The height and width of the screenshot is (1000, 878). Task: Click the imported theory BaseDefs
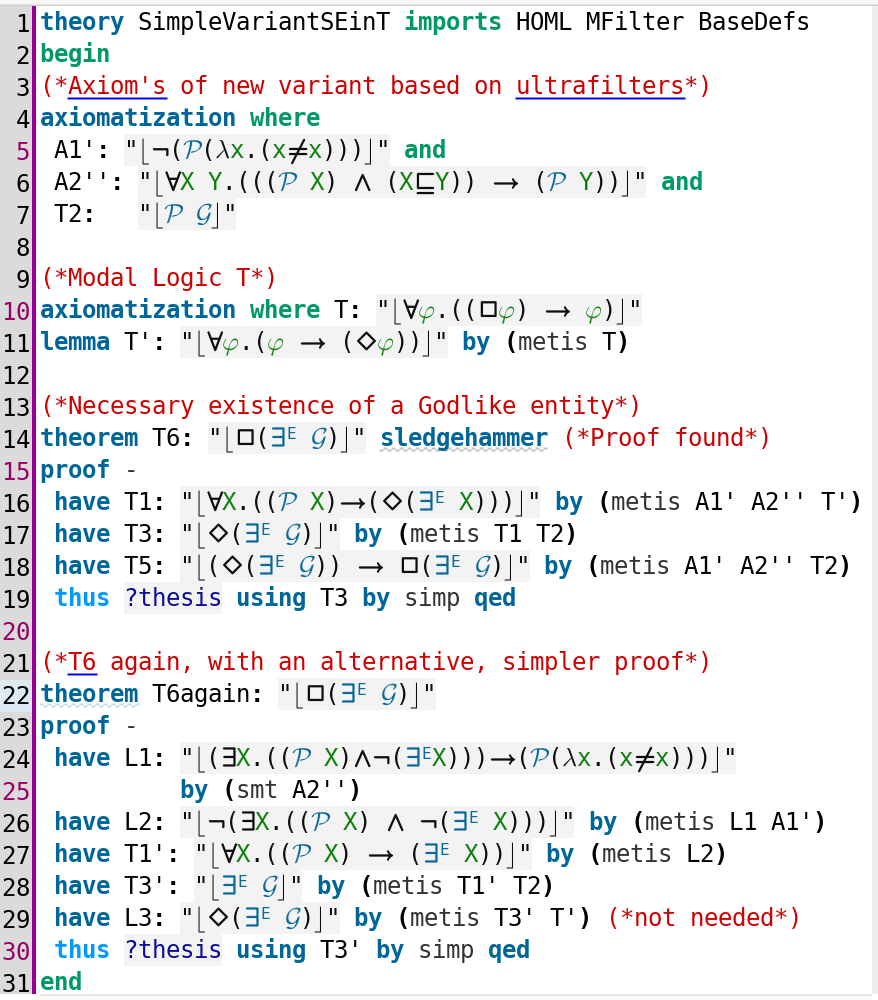pyautogui.click(x=754, y=22)
